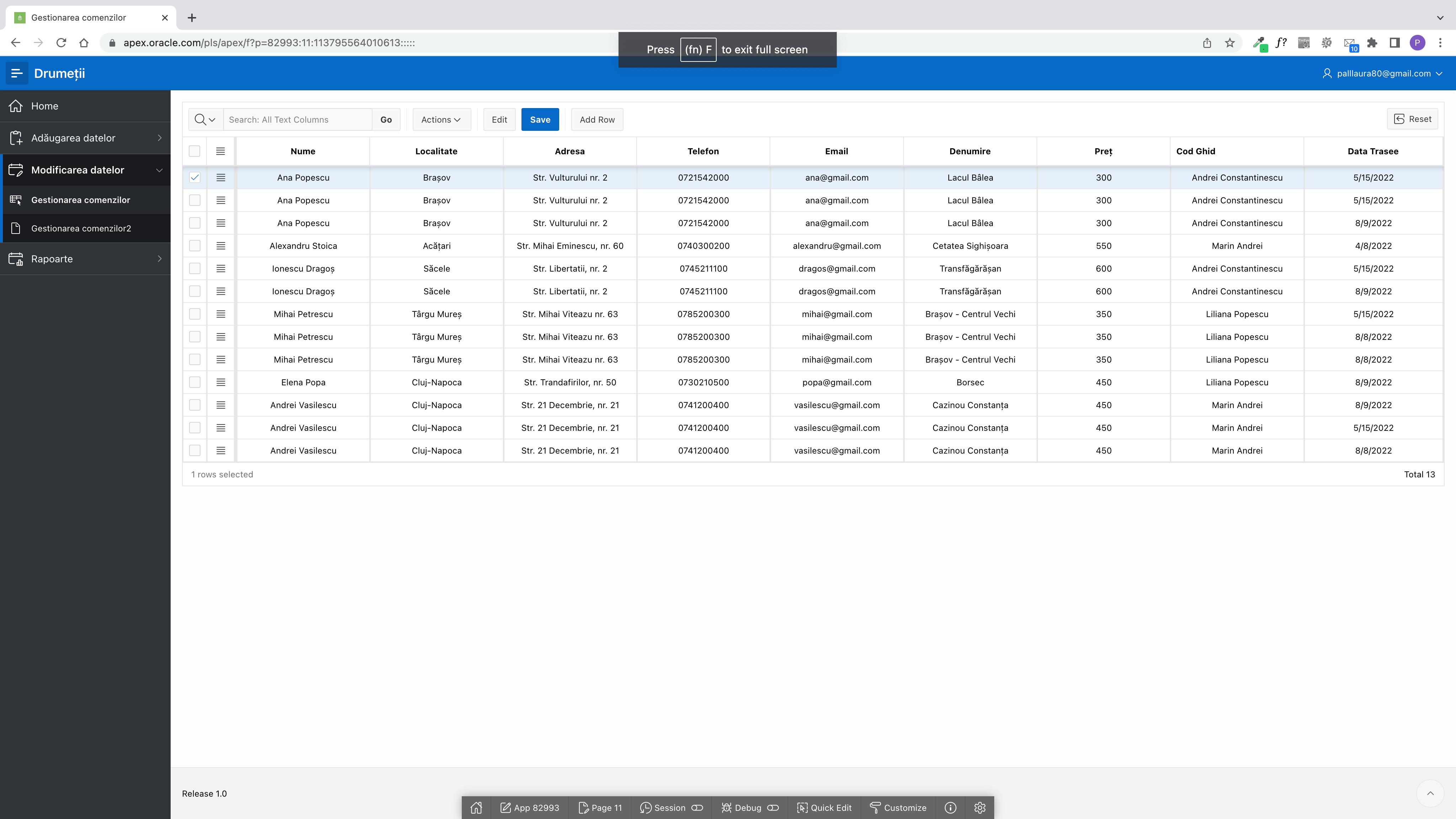1456x819 pixels.
Task: Open the search column selector dropdown
Action: point(205,119)
